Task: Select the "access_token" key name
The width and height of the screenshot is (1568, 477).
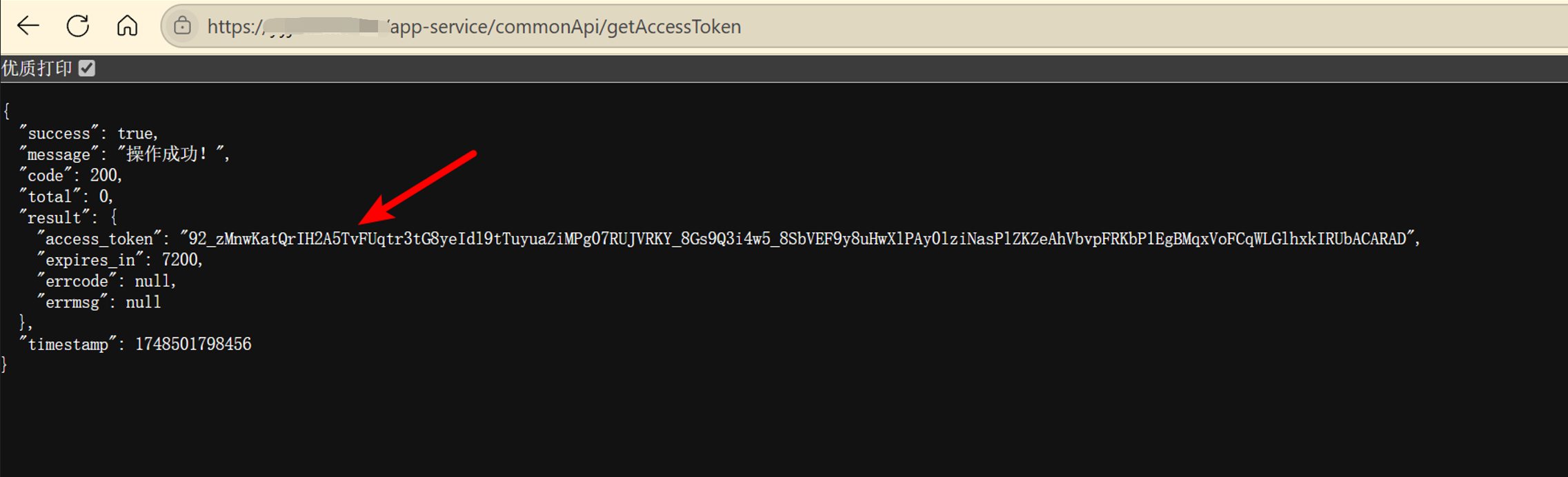Action: [x=99, y=238]
